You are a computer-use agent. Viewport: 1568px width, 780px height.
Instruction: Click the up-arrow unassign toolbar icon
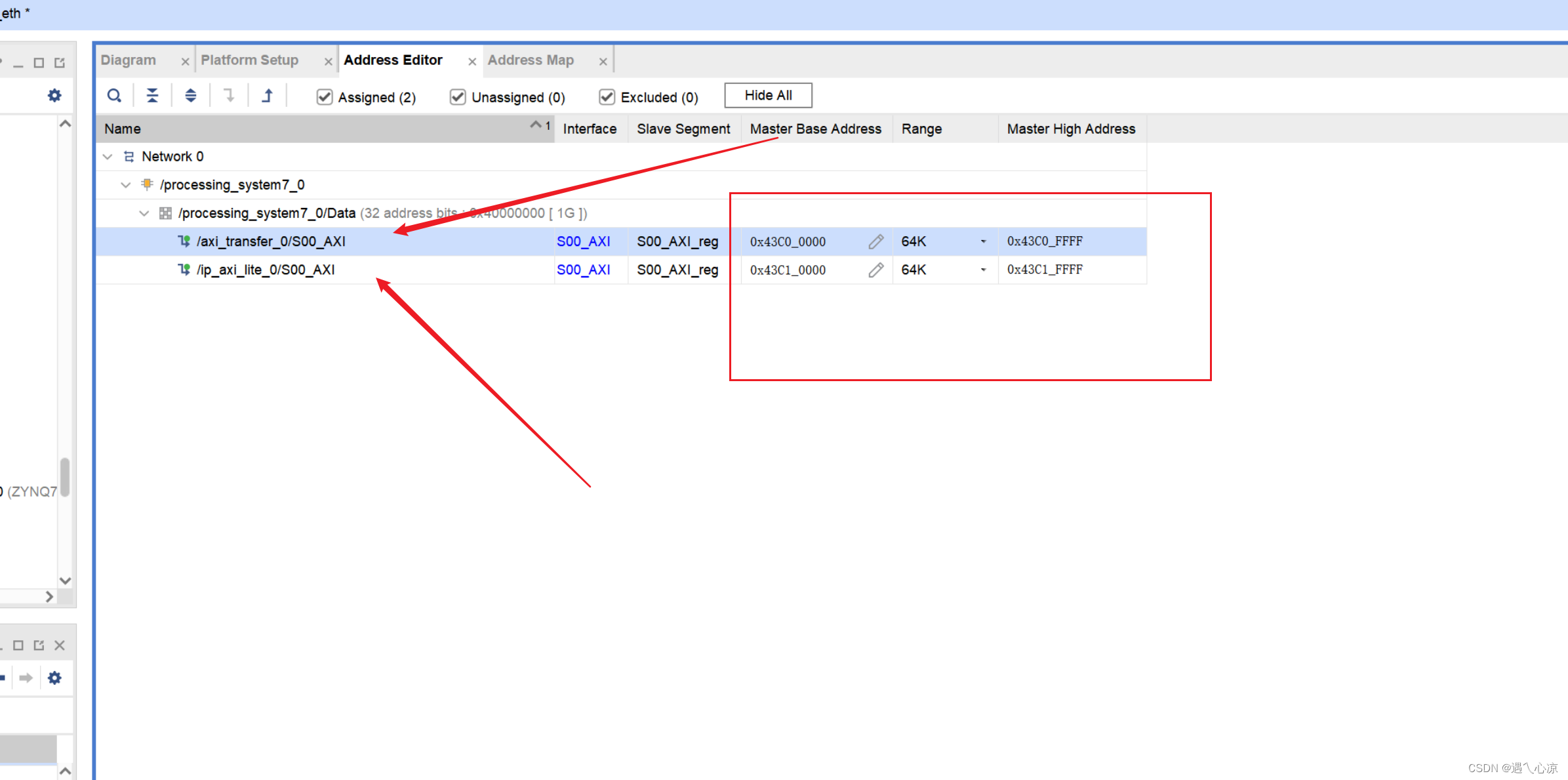267,96
